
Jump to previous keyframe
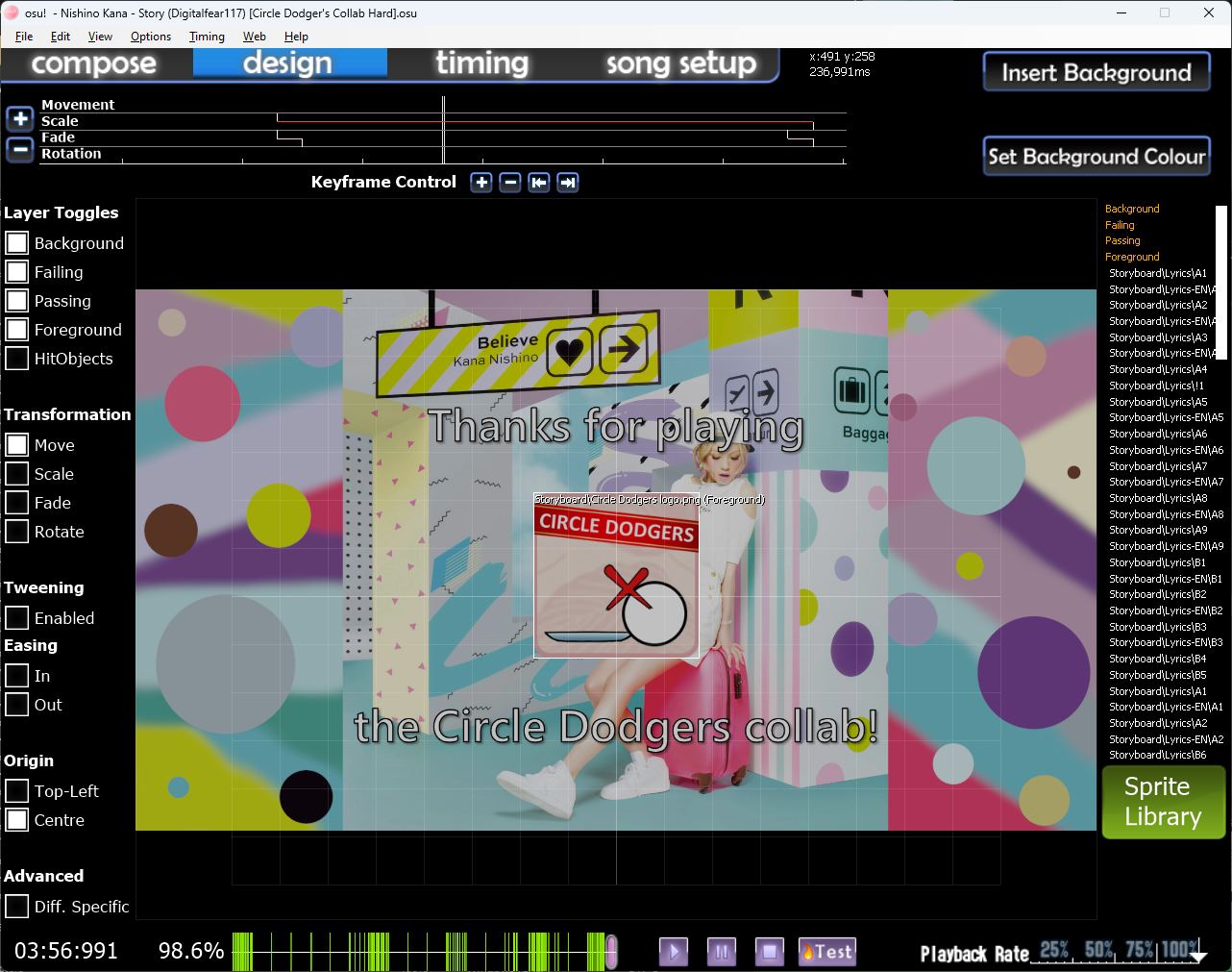coord(539,183)
